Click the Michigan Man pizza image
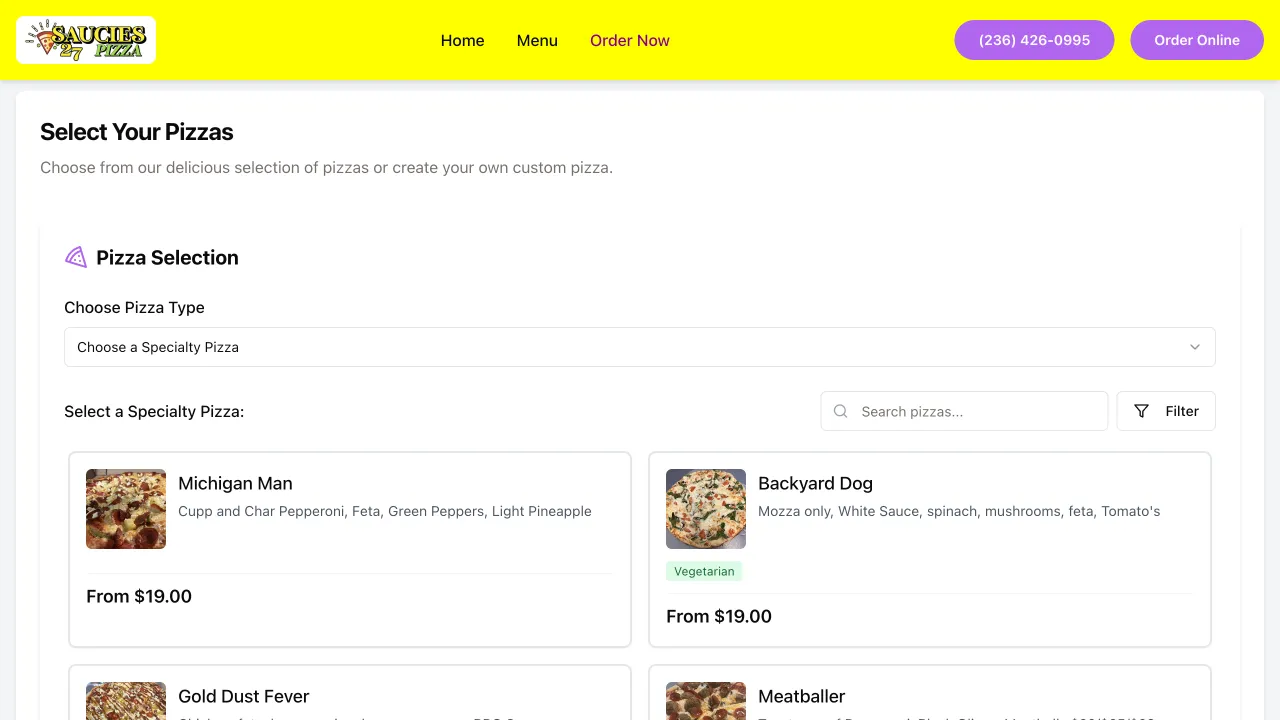Screen dimensions: 1280x720 coord(125,508)
